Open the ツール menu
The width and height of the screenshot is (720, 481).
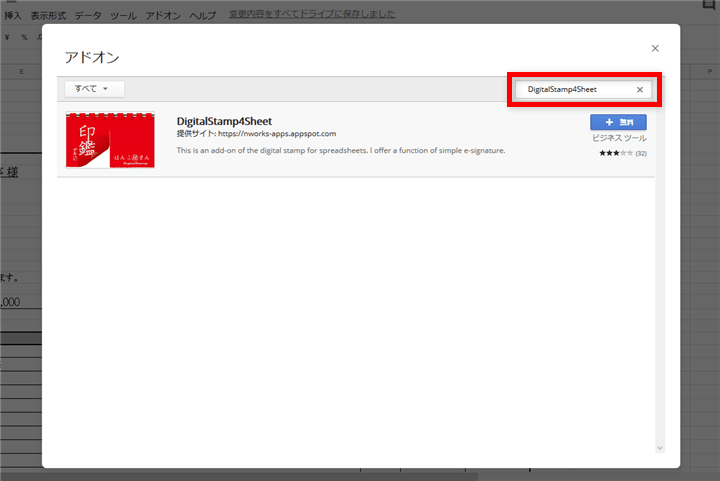123,15
